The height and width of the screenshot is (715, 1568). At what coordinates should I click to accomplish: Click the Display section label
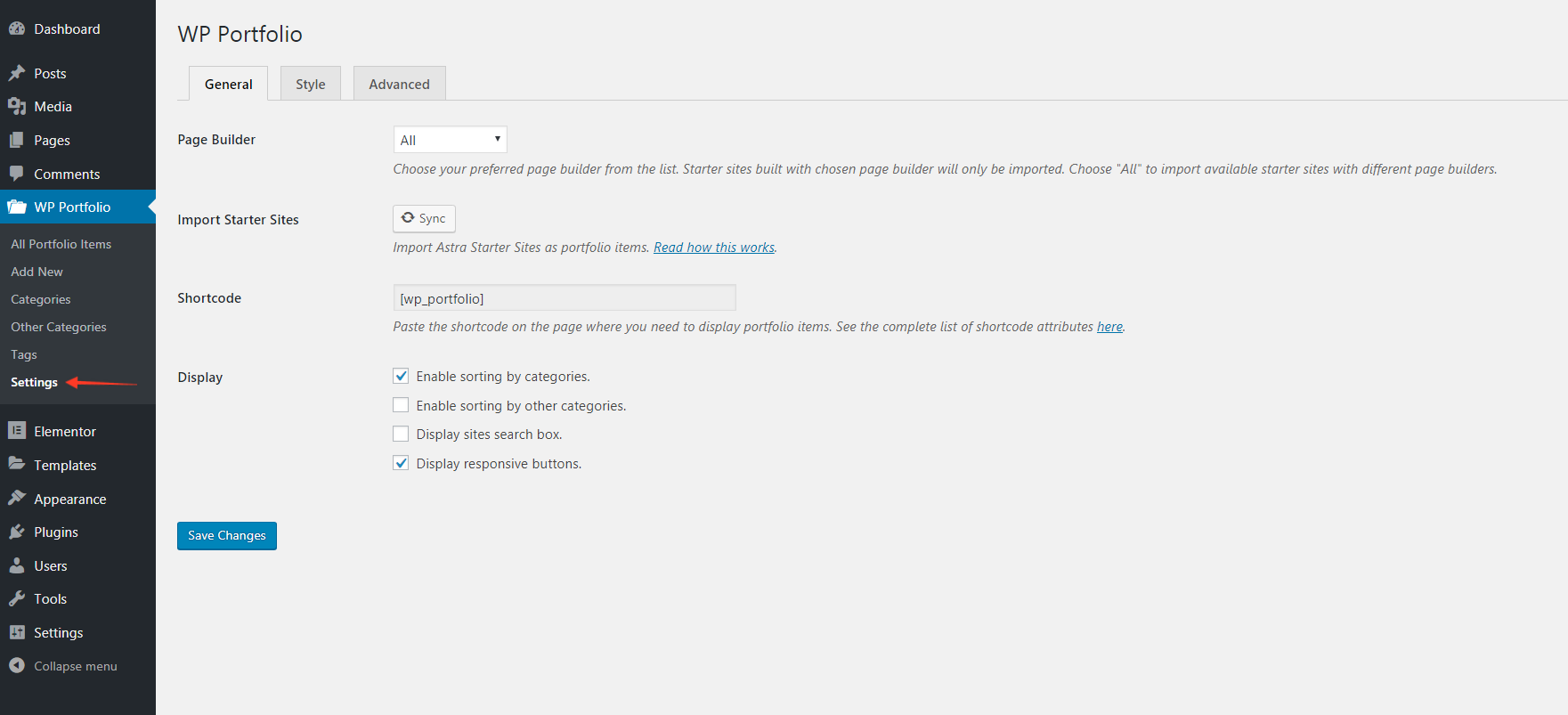200,378
